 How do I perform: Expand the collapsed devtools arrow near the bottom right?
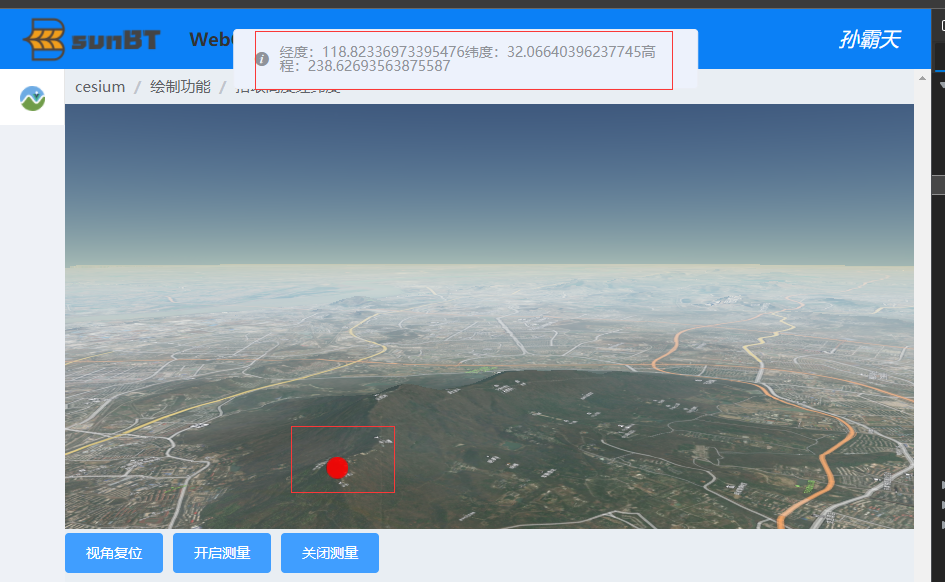(x=941, y=485)
